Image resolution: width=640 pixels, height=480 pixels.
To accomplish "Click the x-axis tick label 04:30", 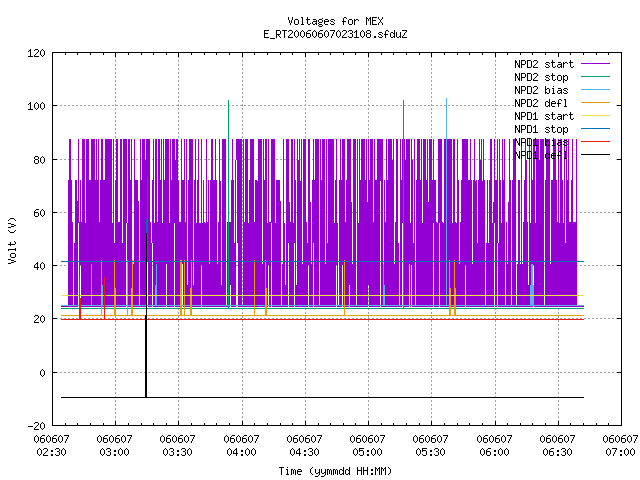I will coord(304,452).
